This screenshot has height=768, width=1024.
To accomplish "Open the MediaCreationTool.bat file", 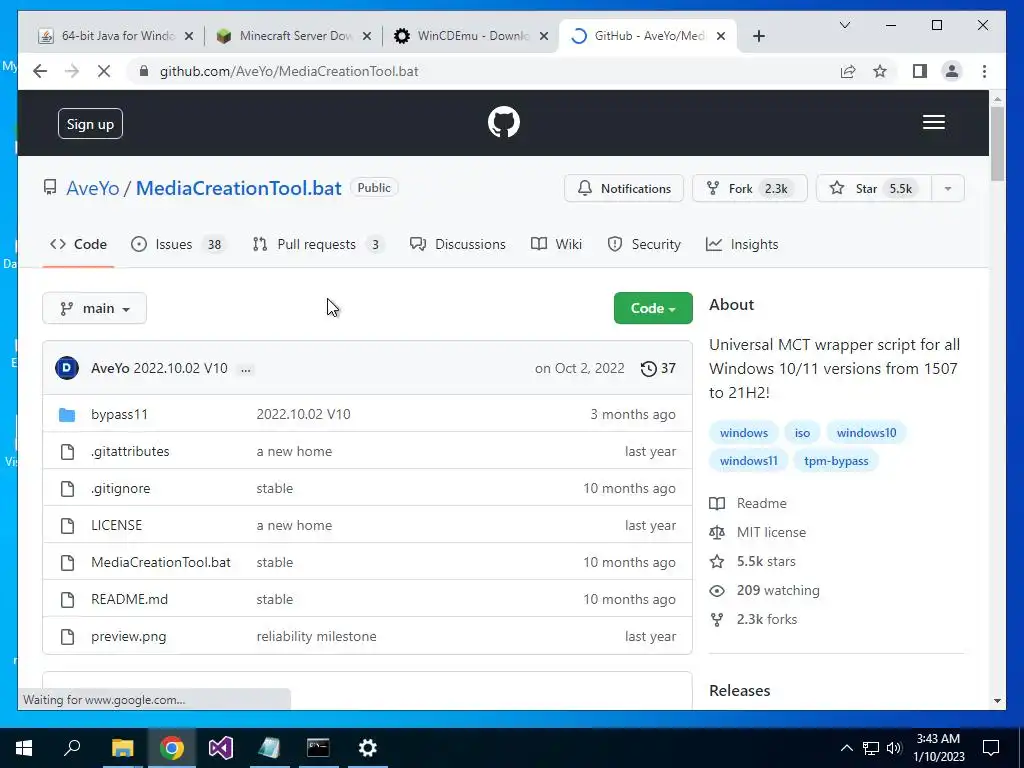I will click(161, 562).
